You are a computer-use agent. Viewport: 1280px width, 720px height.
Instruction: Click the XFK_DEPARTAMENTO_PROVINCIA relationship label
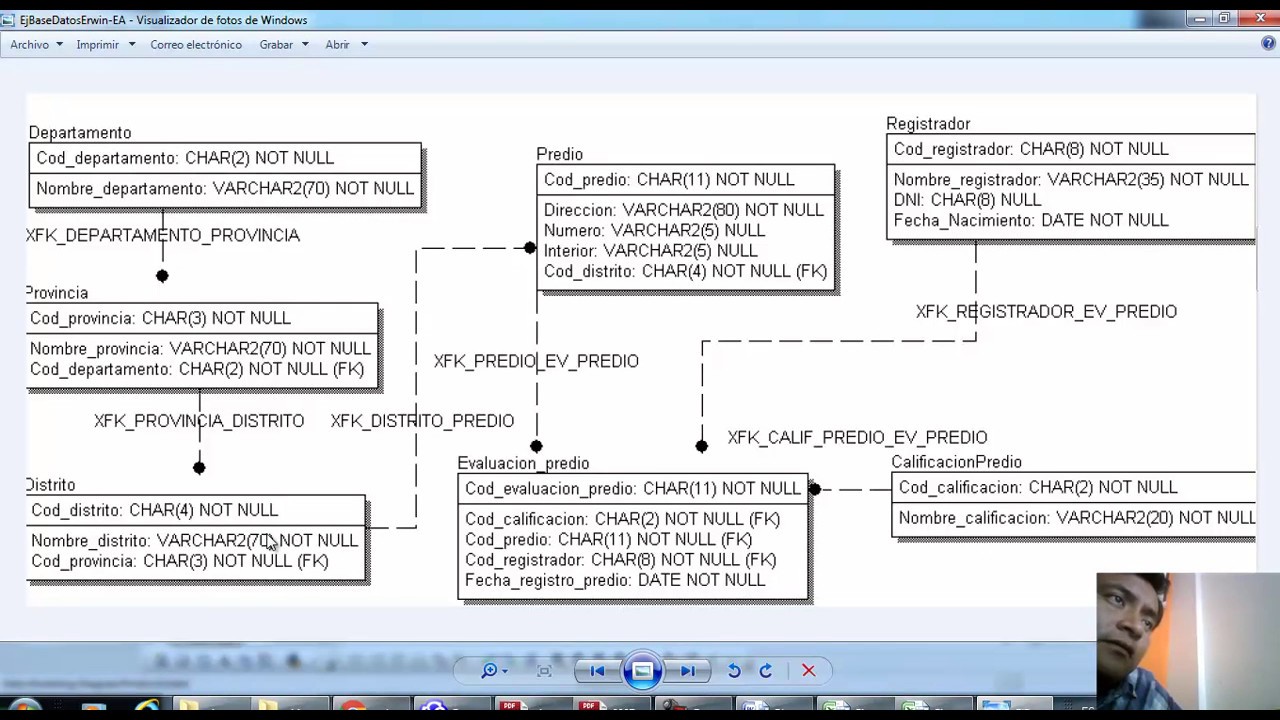pyautogui.click(x=163, y=235)
